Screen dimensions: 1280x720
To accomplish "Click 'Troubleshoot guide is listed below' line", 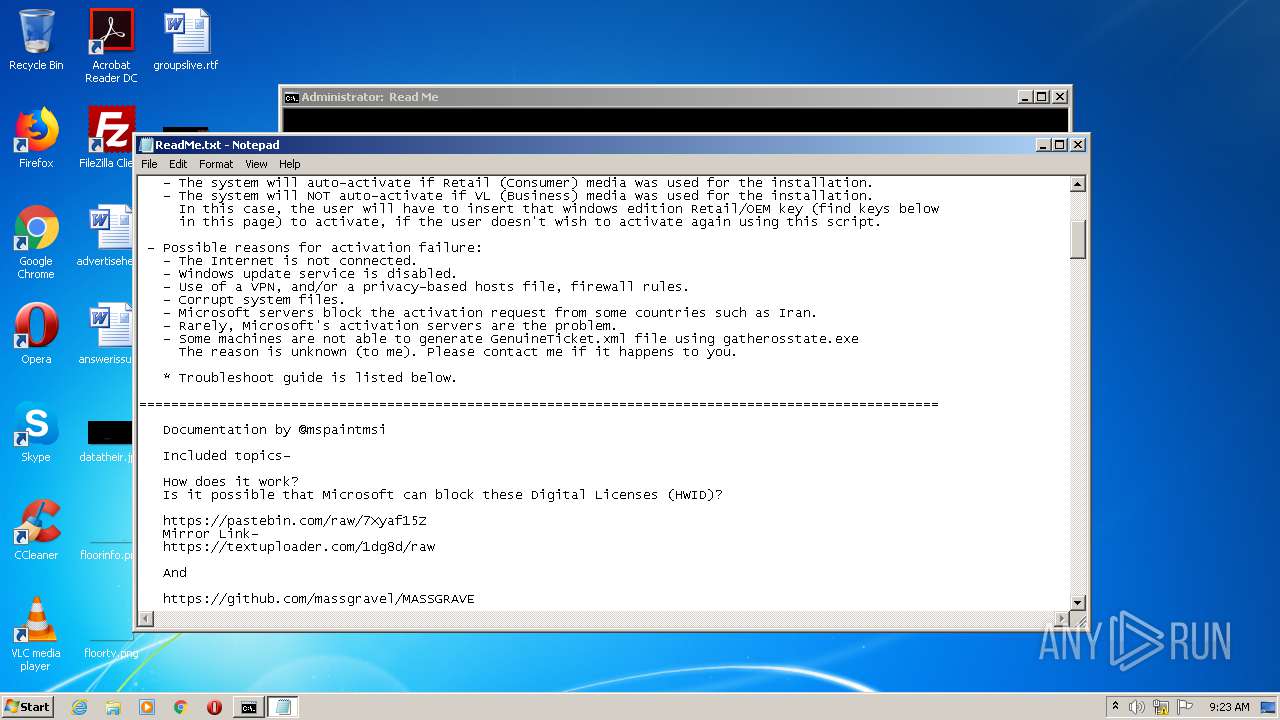I will point(310,378).
